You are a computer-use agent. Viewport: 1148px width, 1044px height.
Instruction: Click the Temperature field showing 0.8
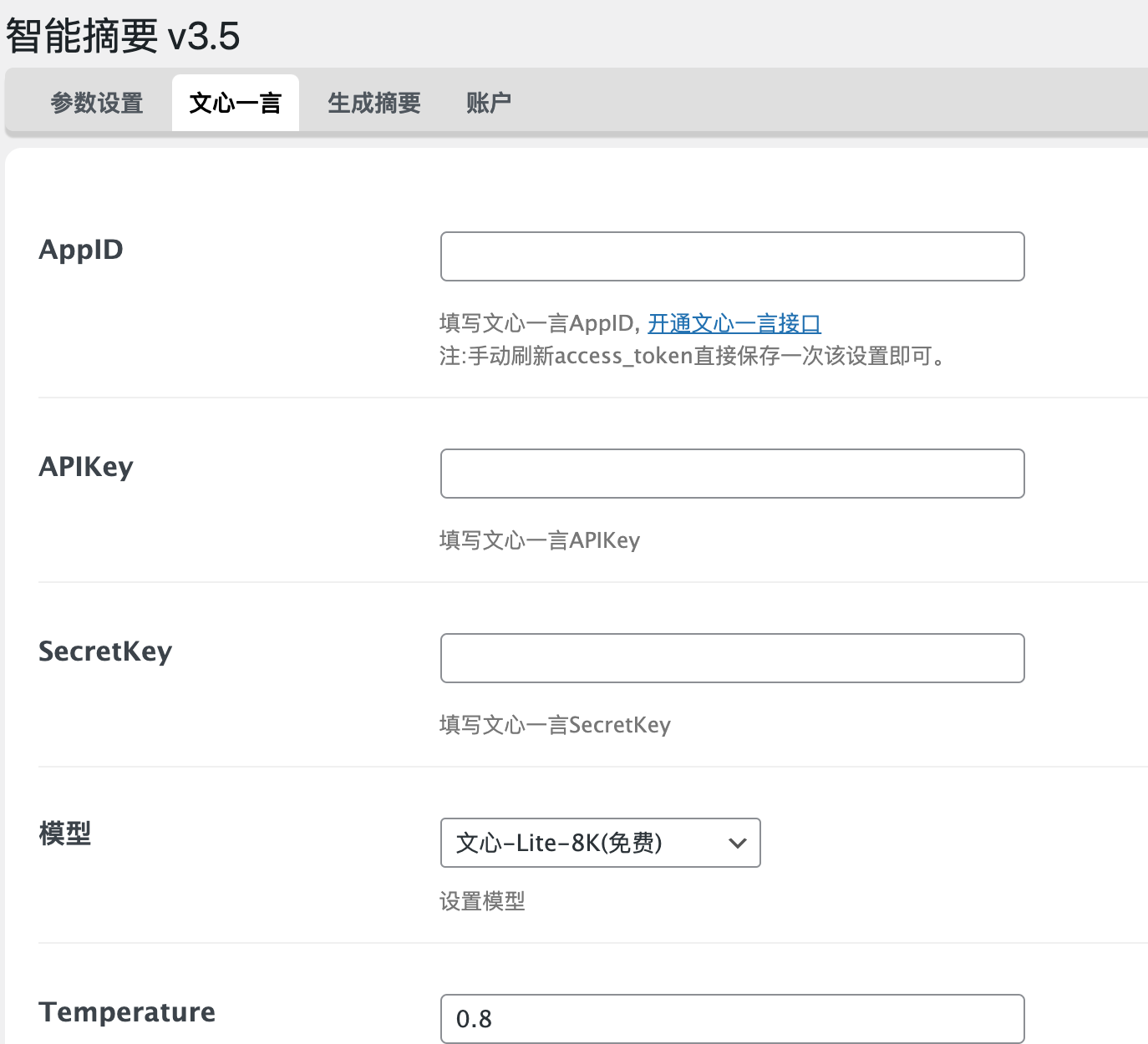732,1019
